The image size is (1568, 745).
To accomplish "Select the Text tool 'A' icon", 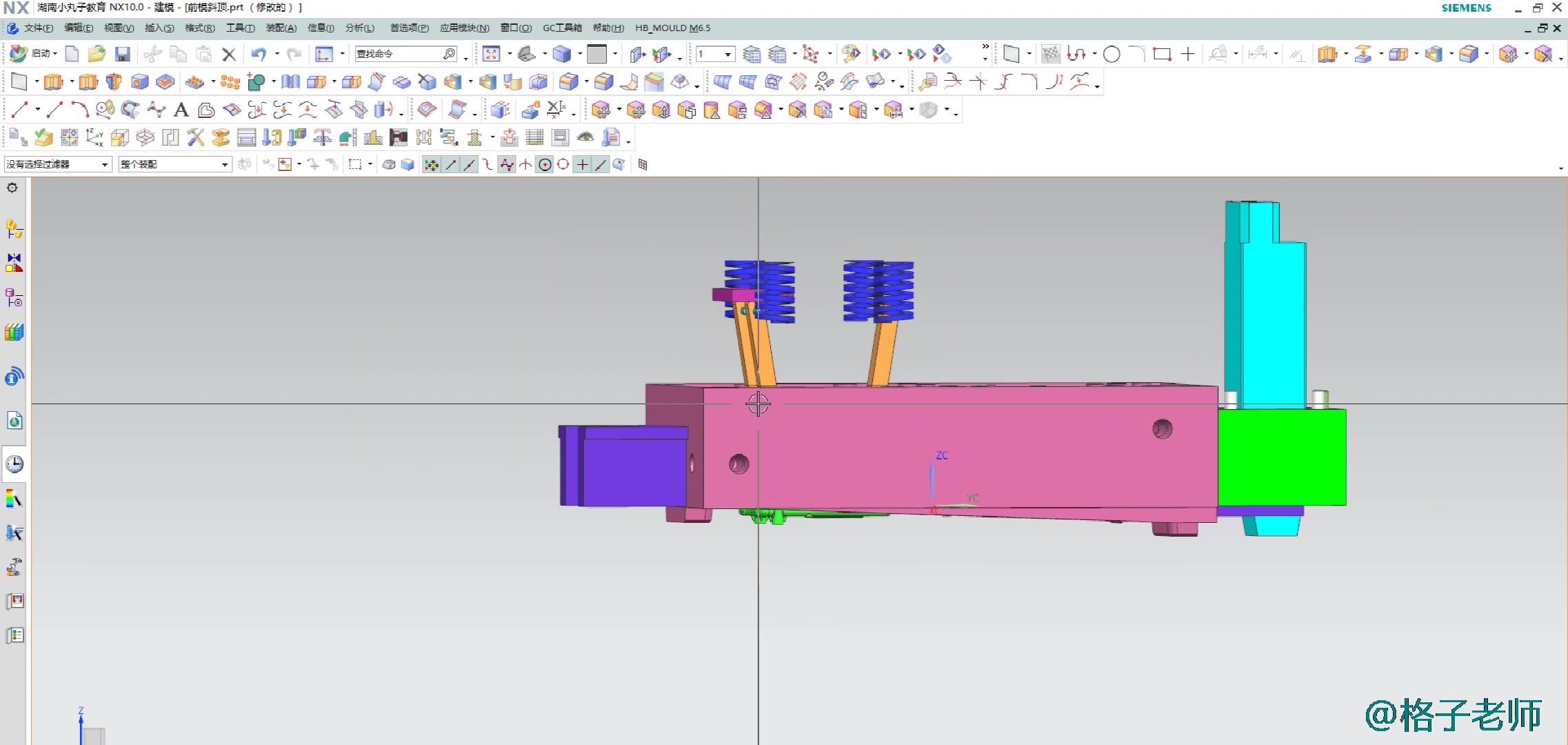I will pyautogui.click(x=181, y=110).
